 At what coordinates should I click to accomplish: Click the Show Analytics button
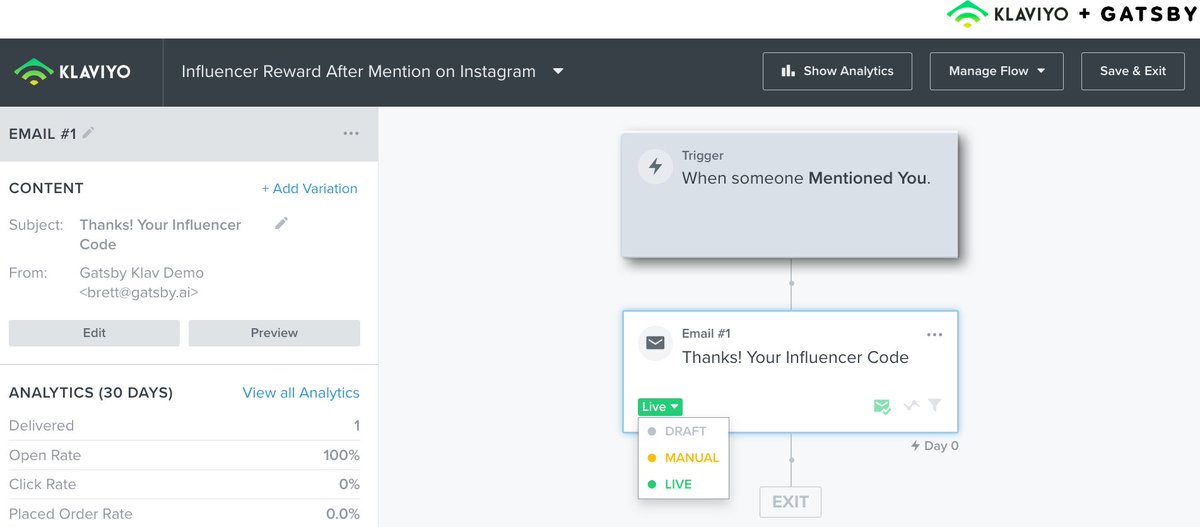837,71
